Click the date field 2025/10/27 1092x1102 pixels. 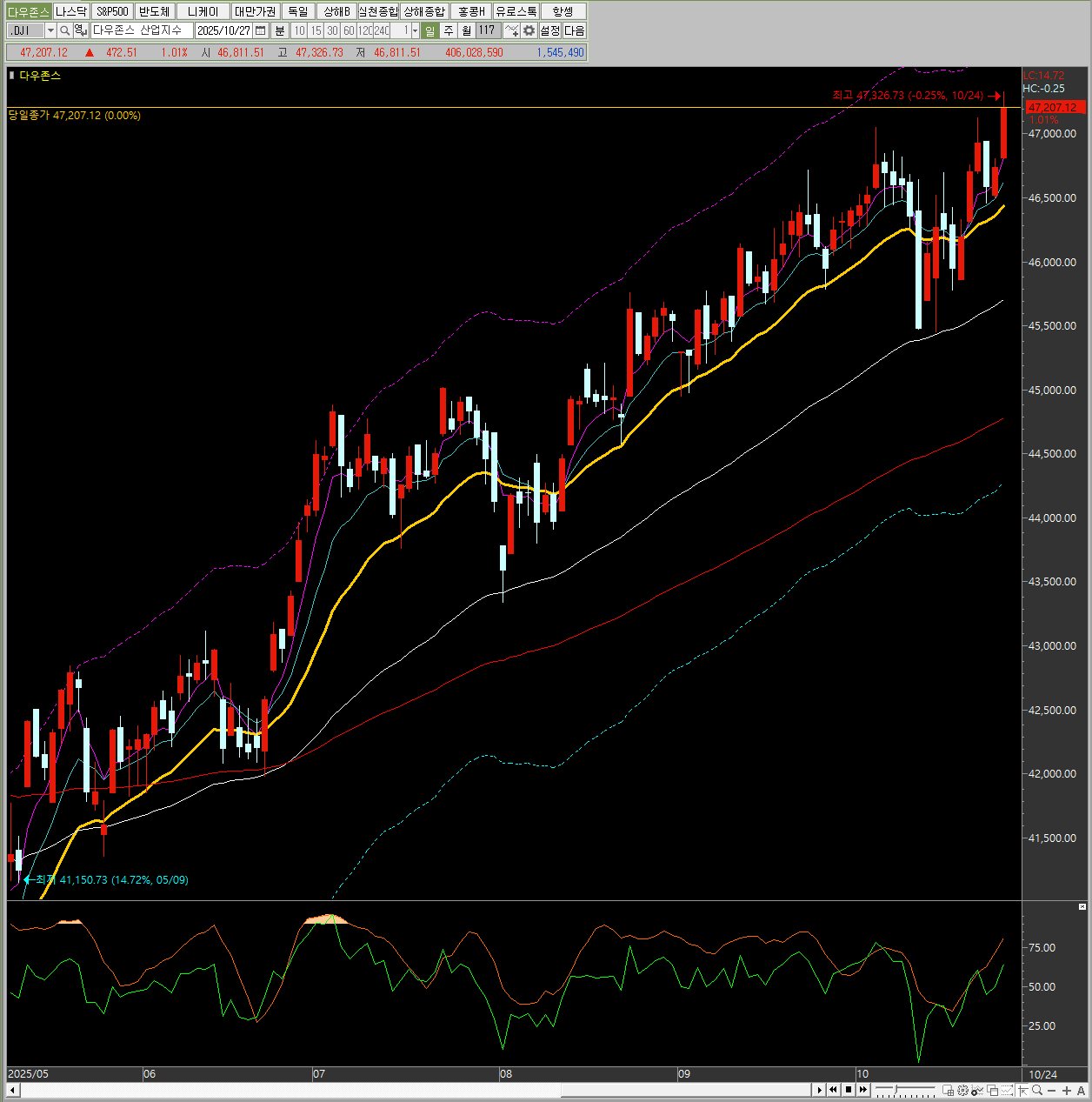click(x=223, y=30)
